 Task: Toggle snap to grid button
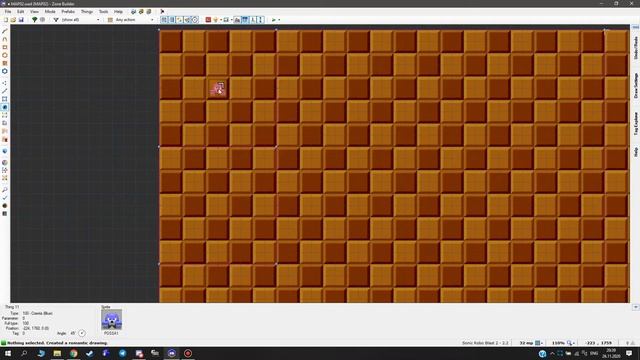click(x=164, y=20)
